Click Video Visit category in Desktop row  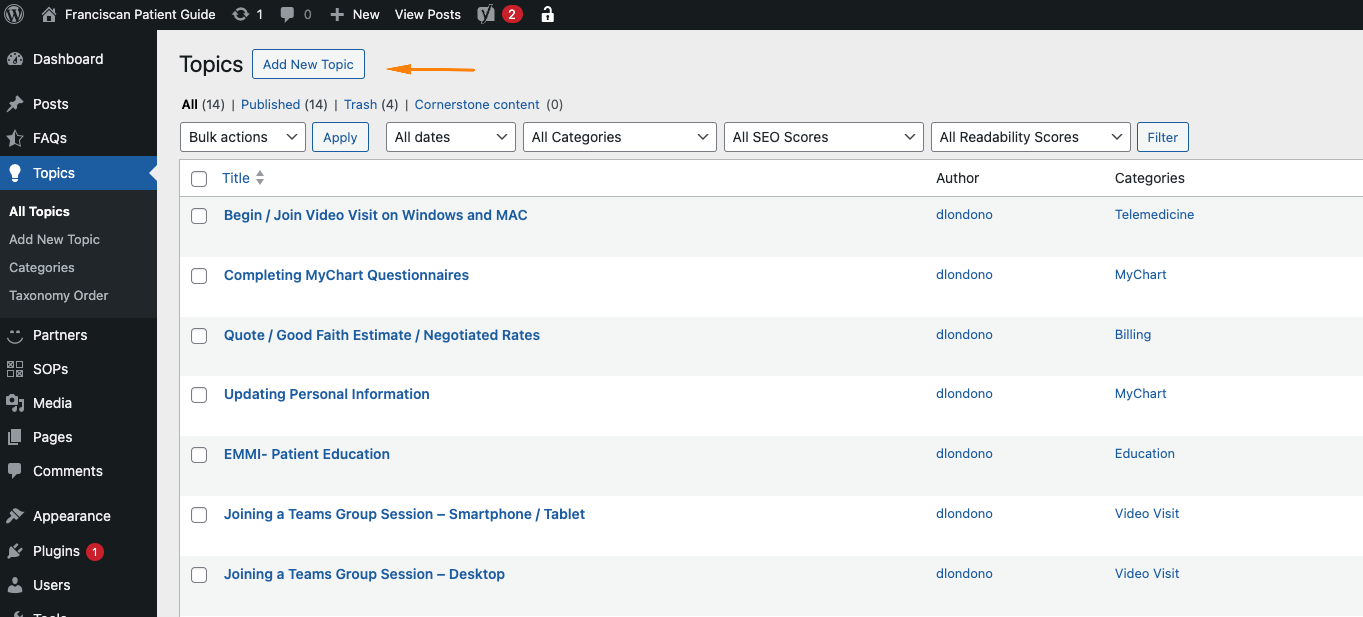pos(1147,574)
